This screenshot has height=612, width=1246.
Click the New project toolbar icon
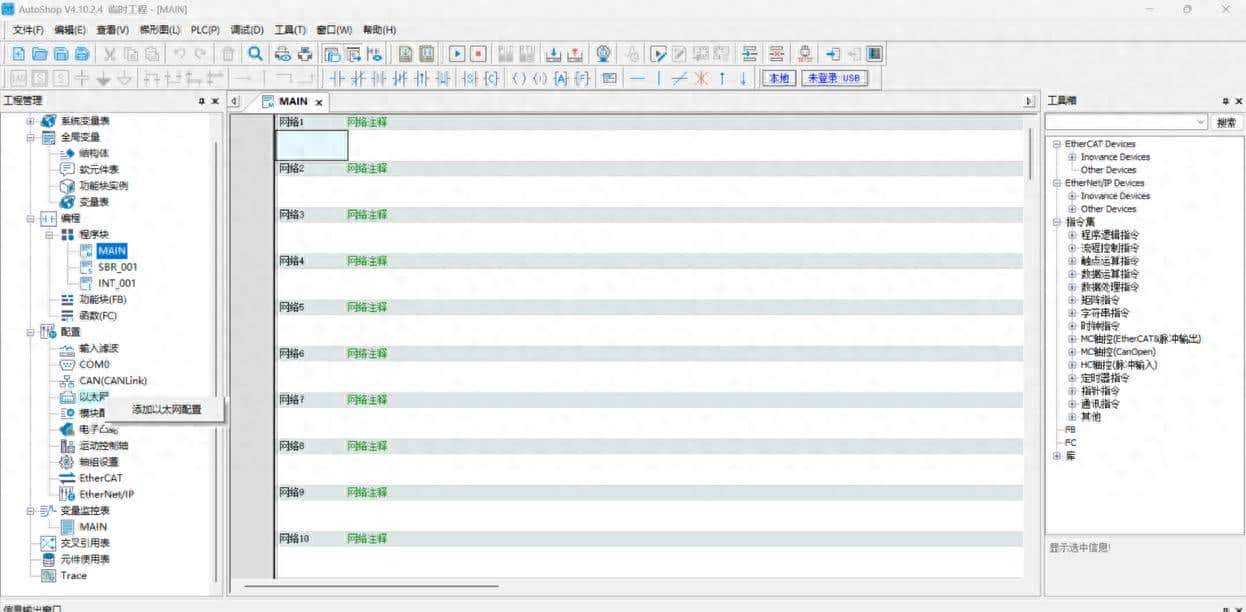point(18,54)
